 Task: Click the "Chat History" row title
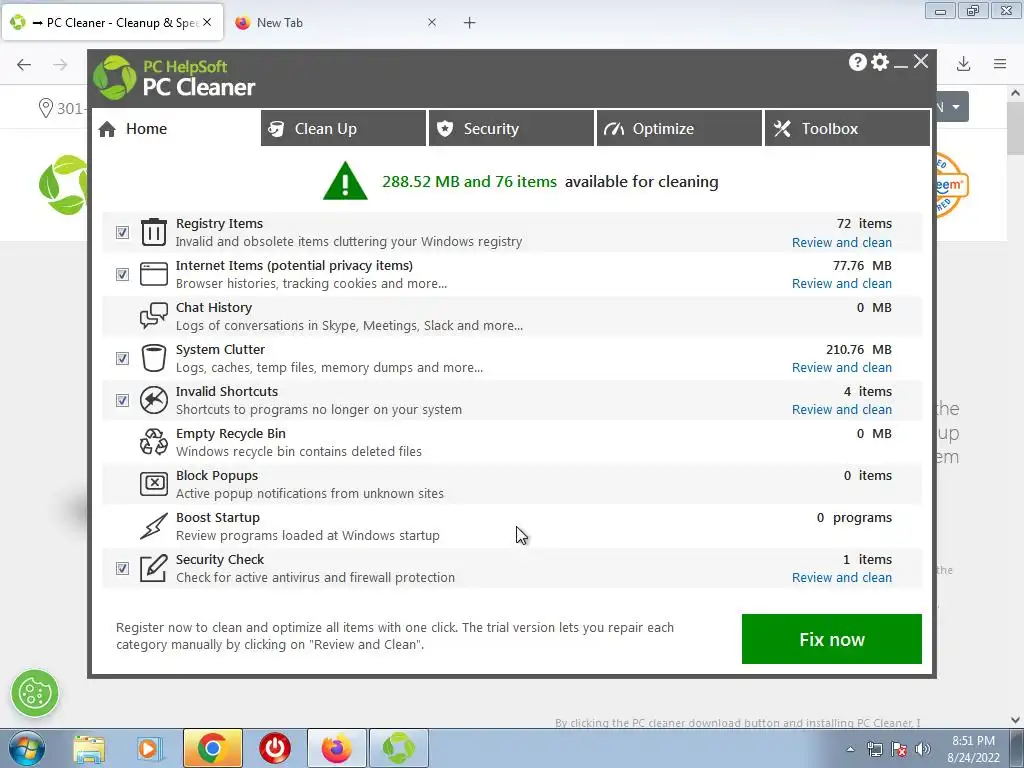(214, 308)
